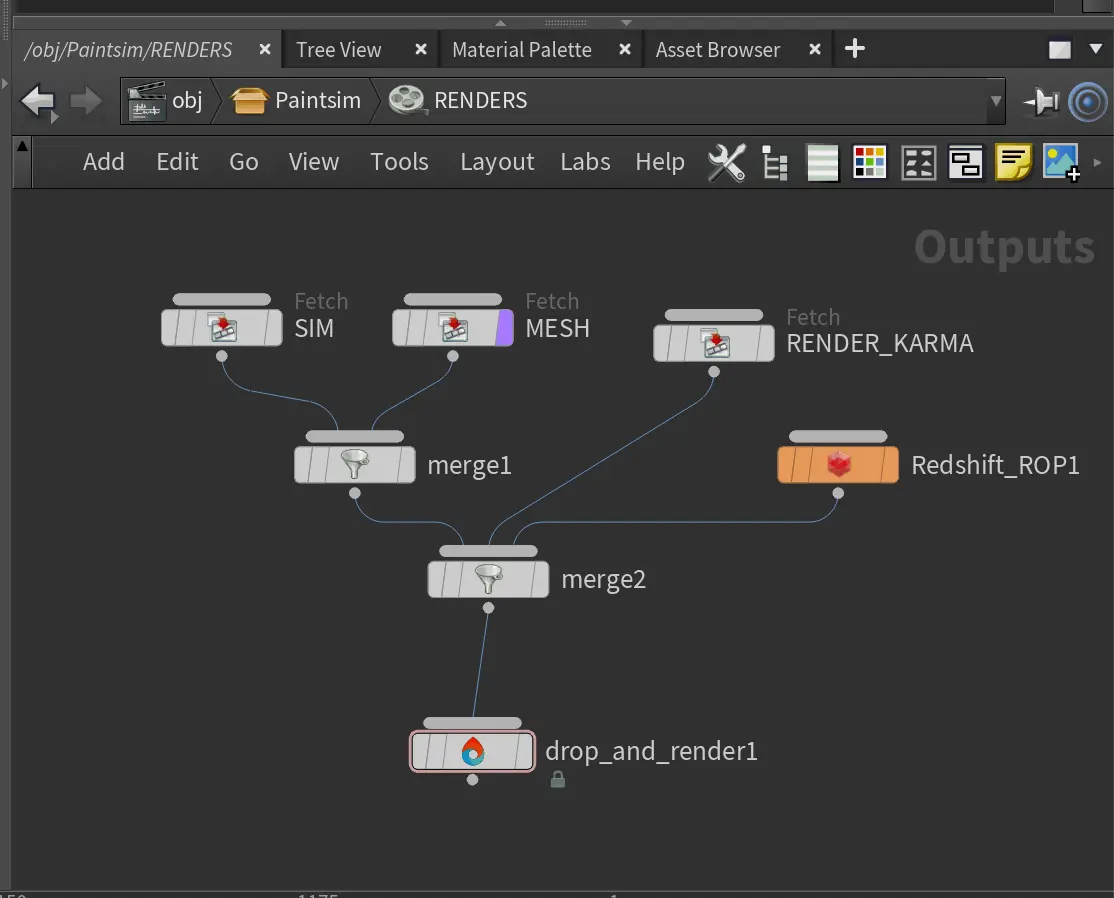Screen dimensions: 1114x898
Task: Toggle the purple flag on MESH node
Action: 505,328
